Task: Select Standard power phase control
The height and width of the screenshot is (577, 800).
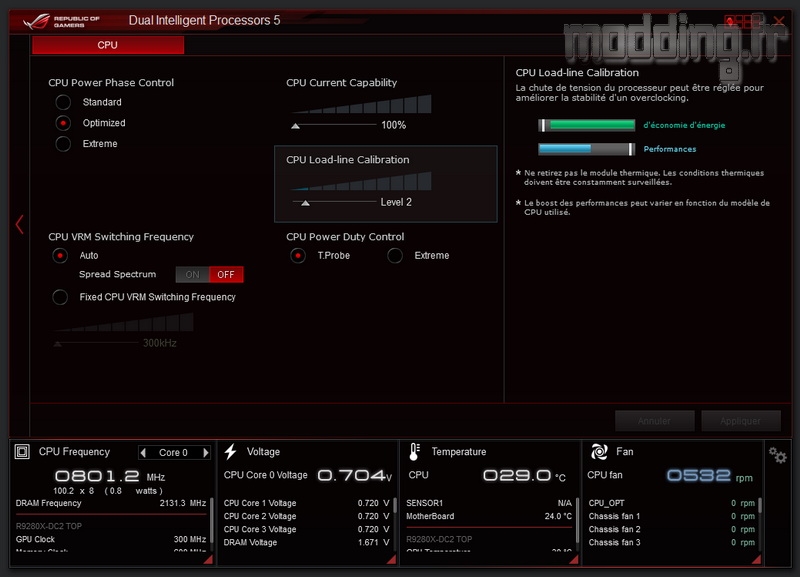Action: 63,102
